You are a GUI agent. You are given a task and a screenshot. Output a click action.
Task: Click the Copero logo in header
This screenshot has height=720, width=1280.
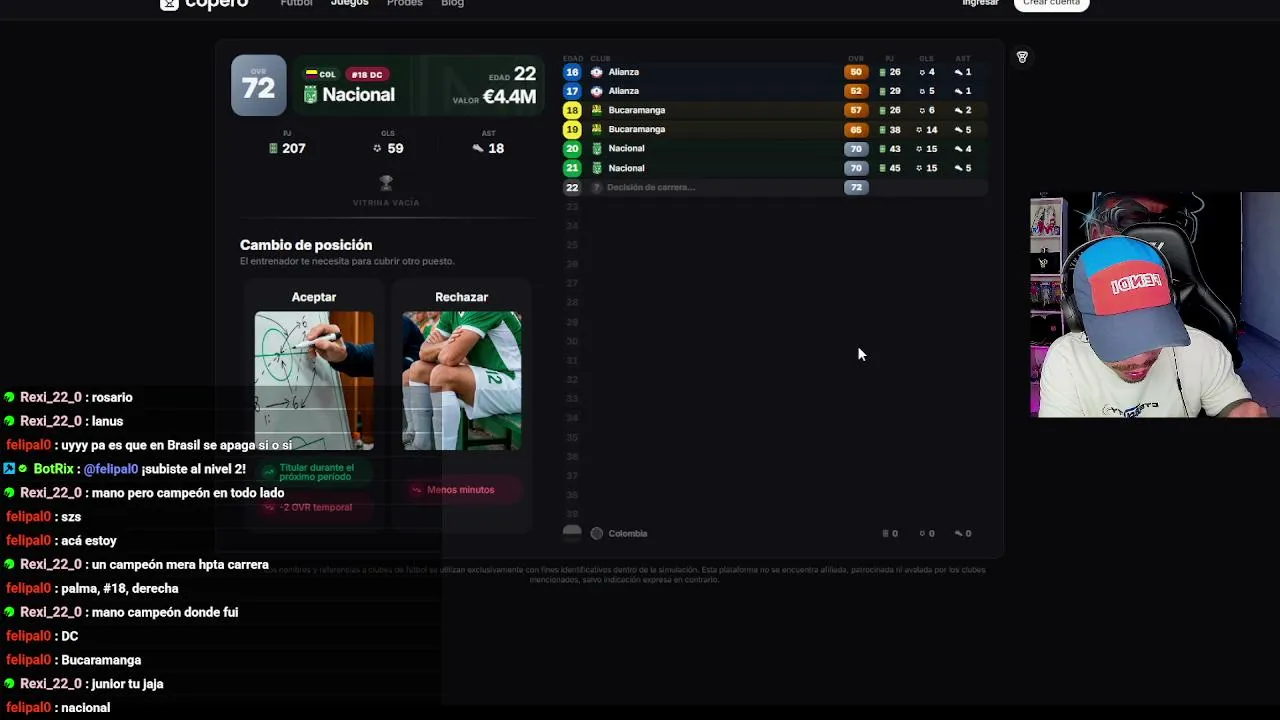(204, 4)
